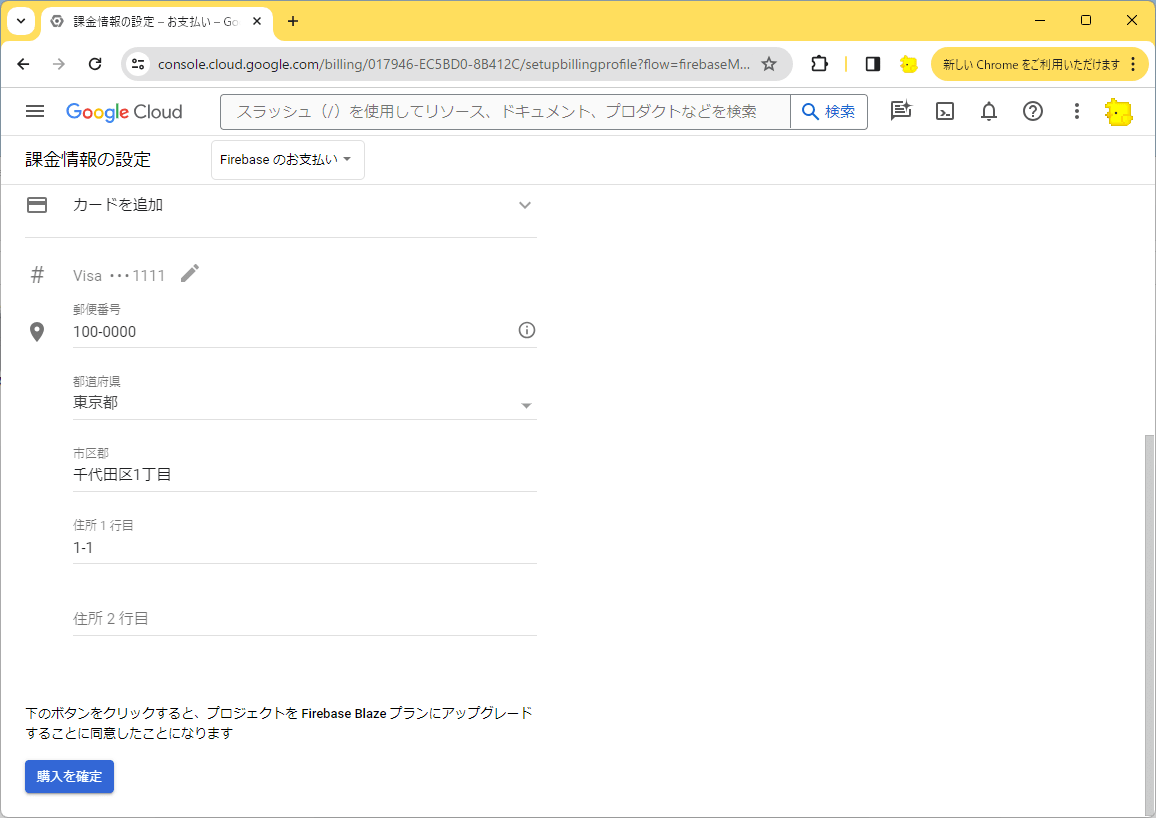Image resolution: width=1156 pixels, height=818 pixels.
Task: Click the page vertical scrollbar thumb
Action: (x=1149, y=623)
